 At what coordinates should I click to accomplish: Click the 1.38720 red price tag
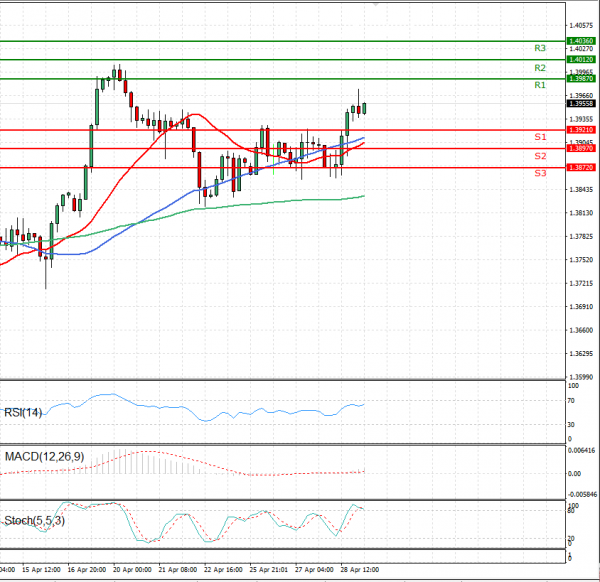coord(581,167)
